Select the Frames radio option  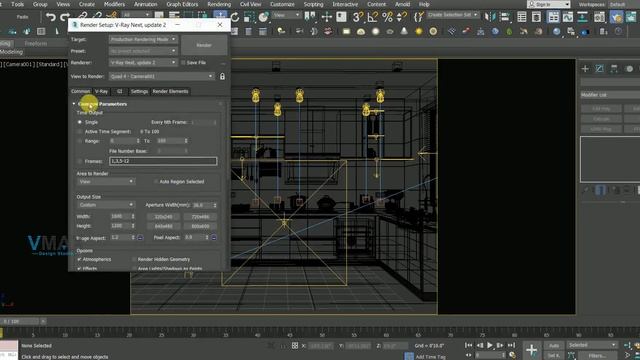click(x=80, y=161)
